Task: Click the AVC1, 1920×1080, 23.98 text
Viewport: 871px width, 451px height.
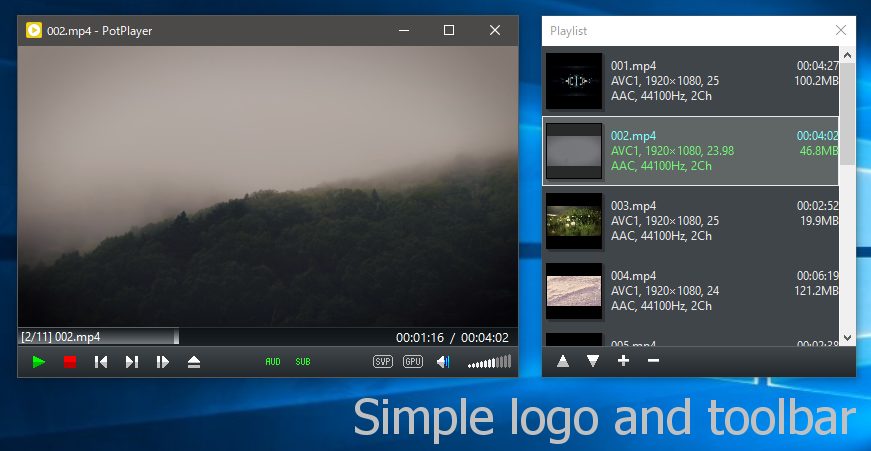Action: [x=673, y=151]
